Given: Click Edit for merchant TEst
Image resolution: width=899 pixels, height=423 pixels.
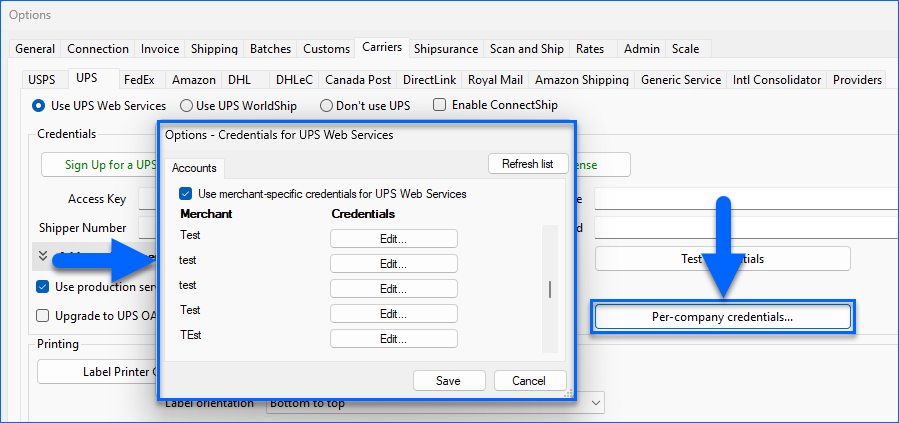Looking at the screenshot, I should coord(394,338).
